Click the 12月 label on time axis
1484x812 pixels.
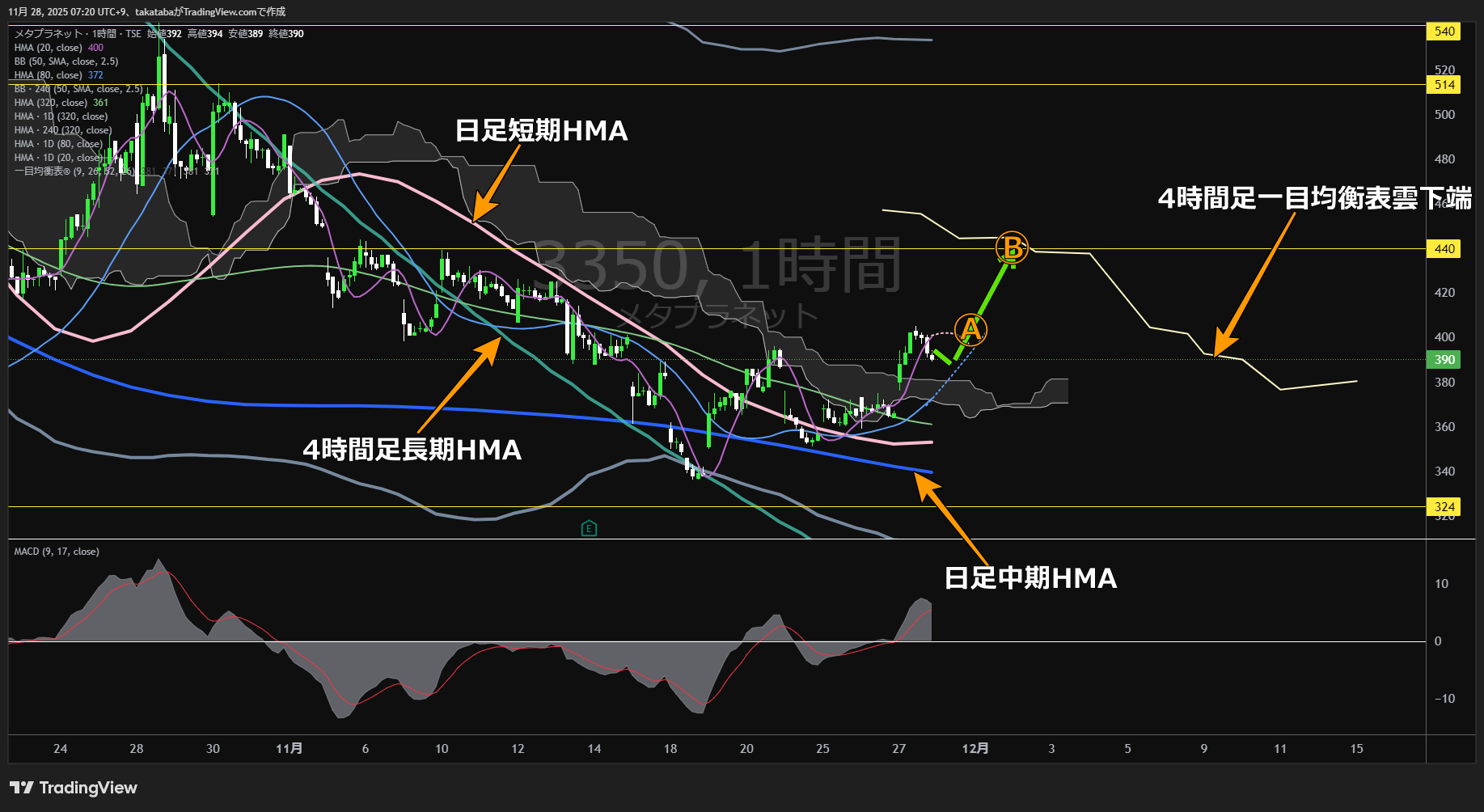pos(975,749)
